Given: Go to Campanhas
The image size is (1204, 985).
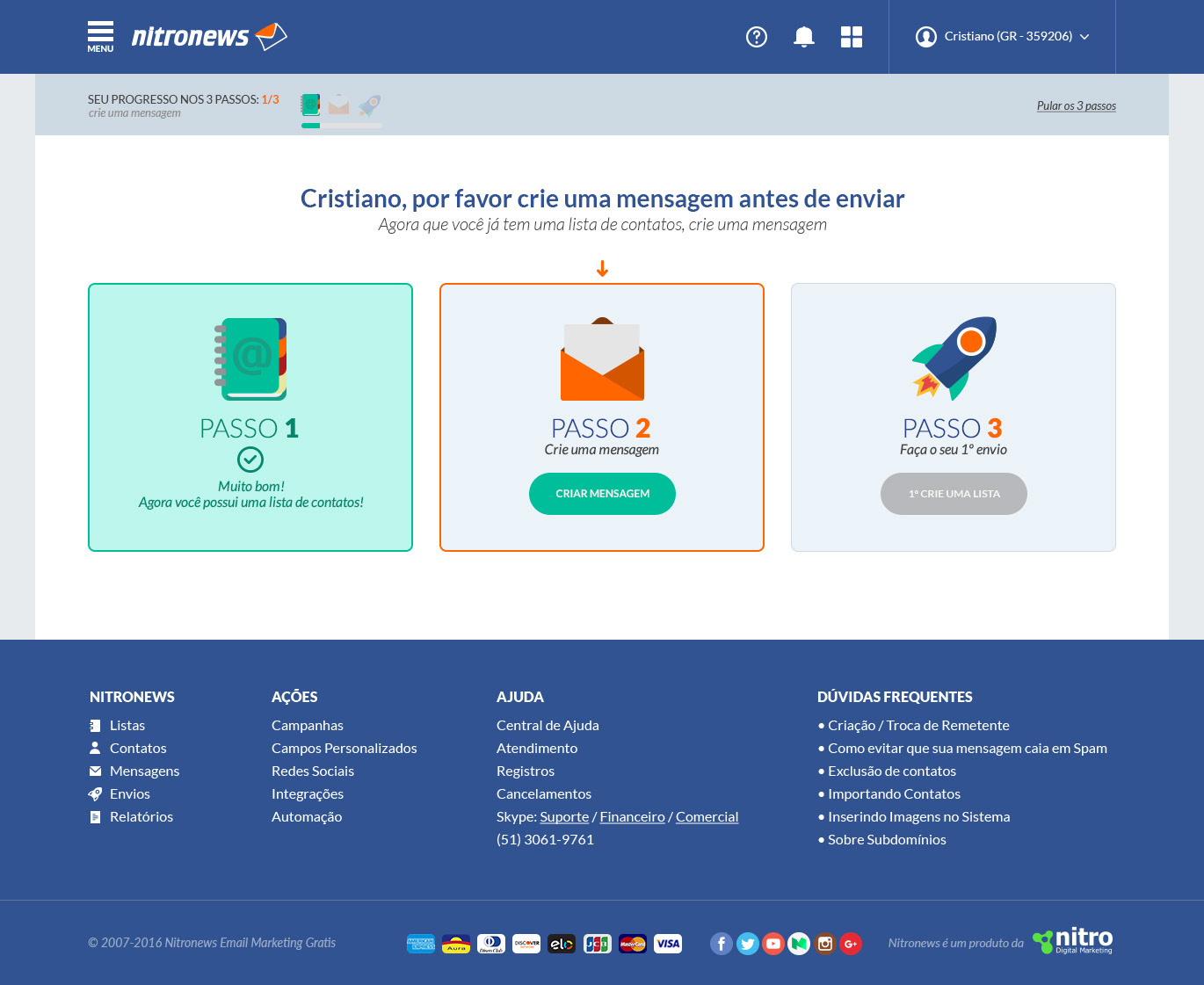Looking at the screenshot, I should click(308, 726).
